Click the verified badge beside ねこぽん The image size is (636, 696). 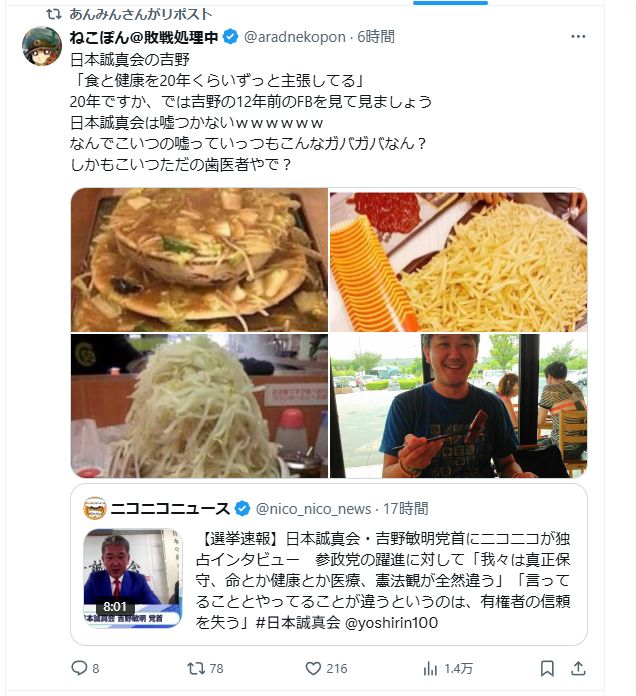pos(230,37)
